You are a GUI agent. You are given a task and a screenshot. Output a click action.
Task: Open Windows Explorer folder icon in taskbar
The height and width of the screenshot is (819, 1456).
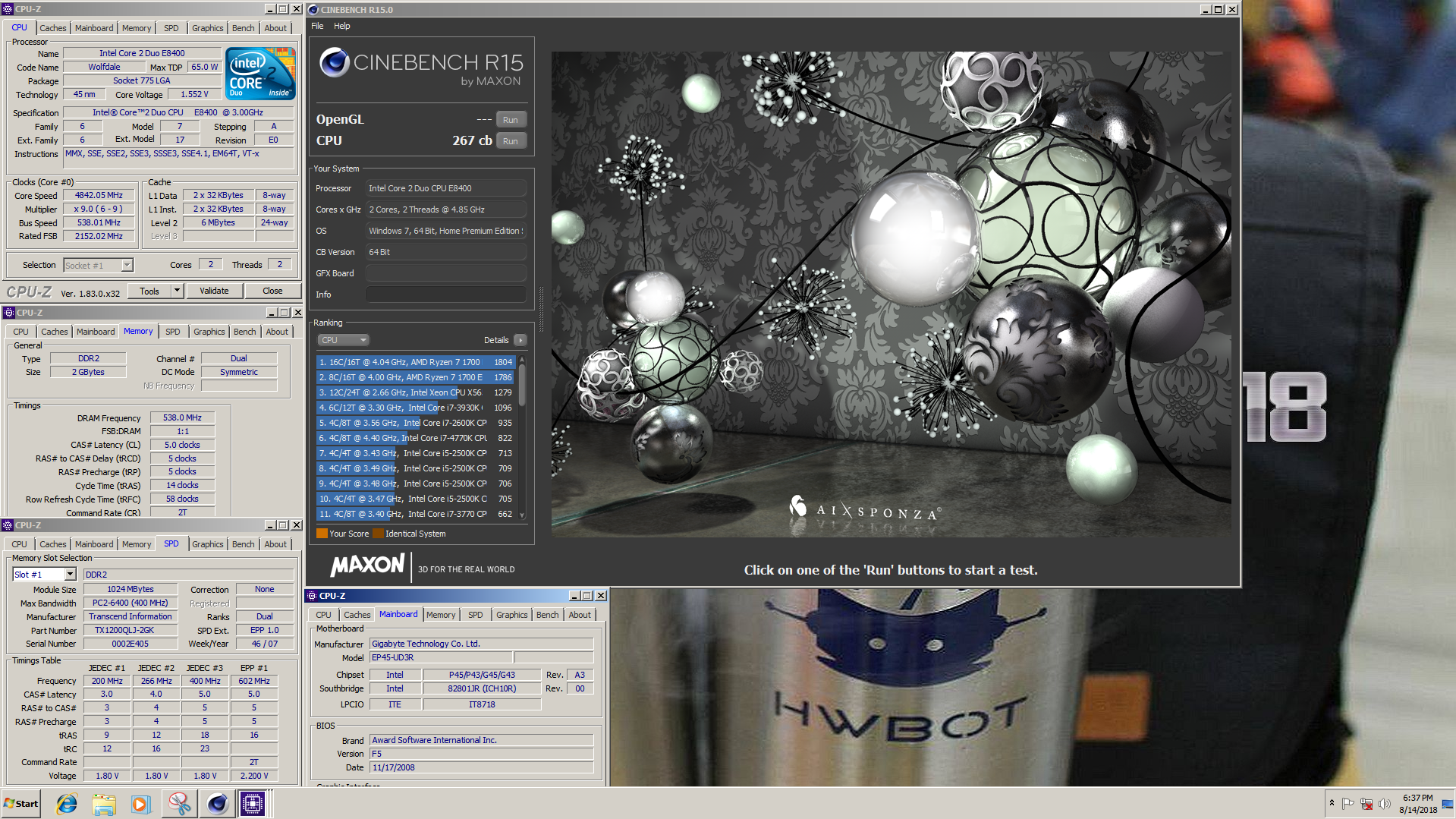[104, 804]
